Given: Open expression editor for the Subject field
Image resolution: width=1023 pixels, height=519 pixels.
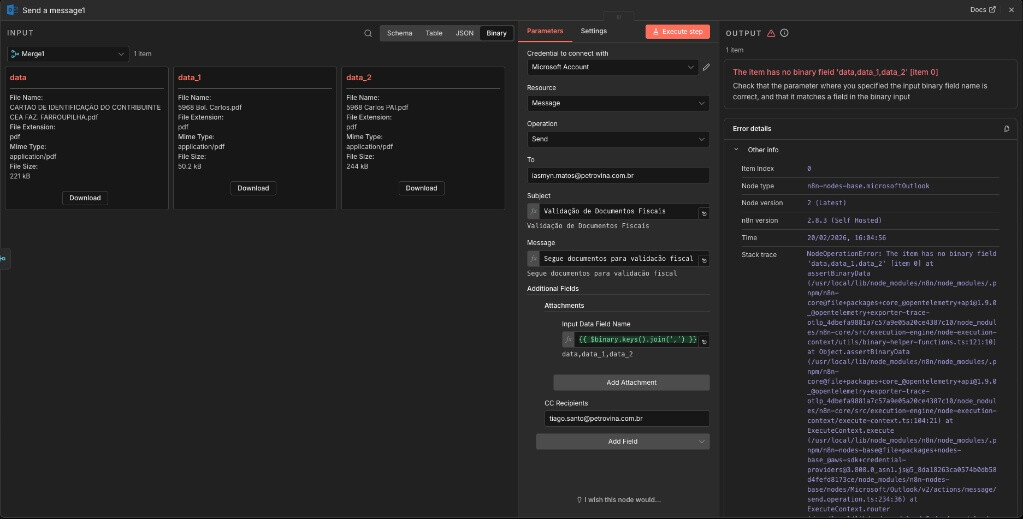Looking at the screenshot, I should coord(703,212).
